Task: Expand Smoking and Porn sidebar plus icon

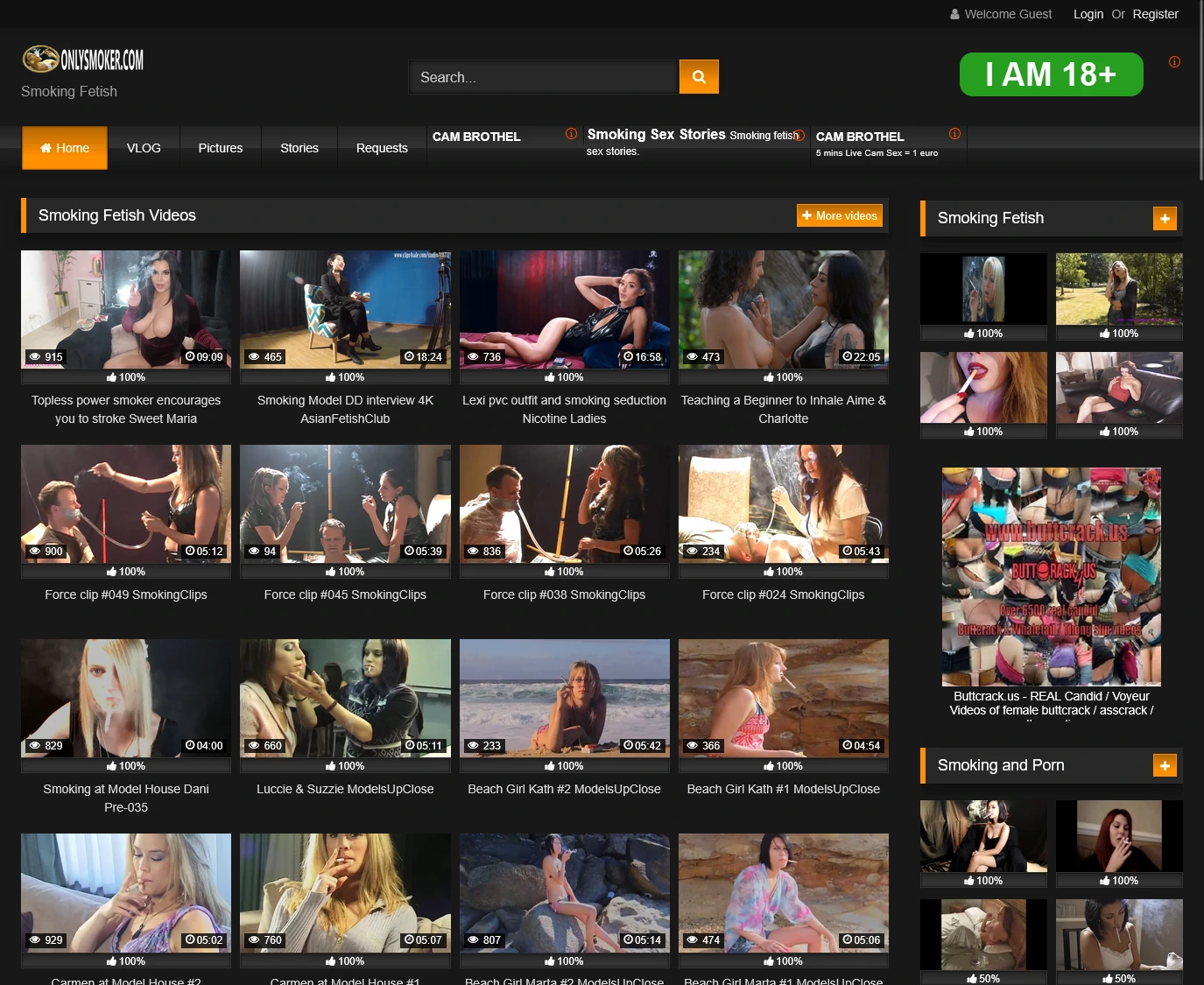Action: point(1165,766)
